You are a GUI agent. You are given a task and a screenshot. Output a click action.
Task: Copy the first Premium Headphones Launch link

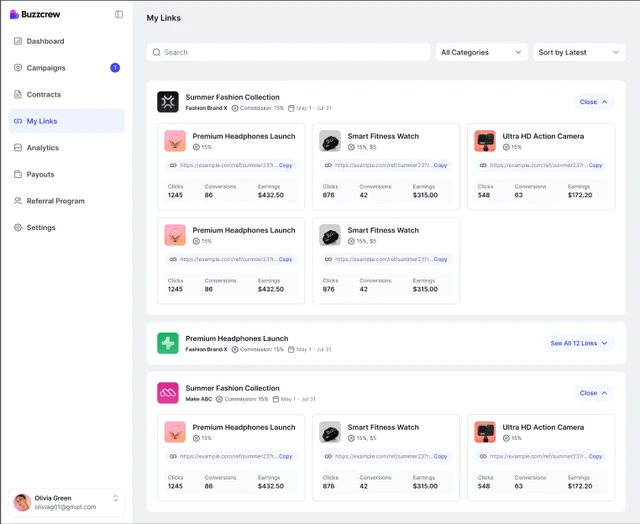click(x=286, y=165)
